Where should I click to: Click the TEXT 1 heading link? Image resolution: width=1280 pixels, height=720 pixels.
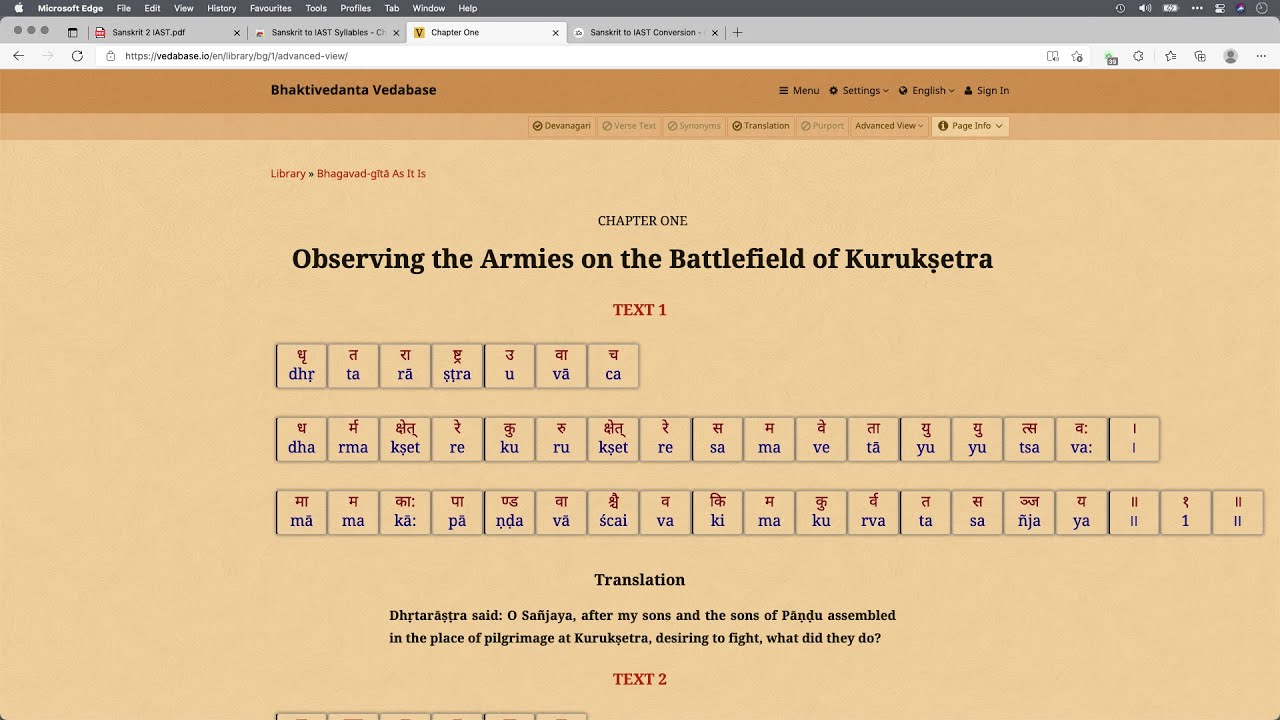pyautogui.click(x=640, y=310)
